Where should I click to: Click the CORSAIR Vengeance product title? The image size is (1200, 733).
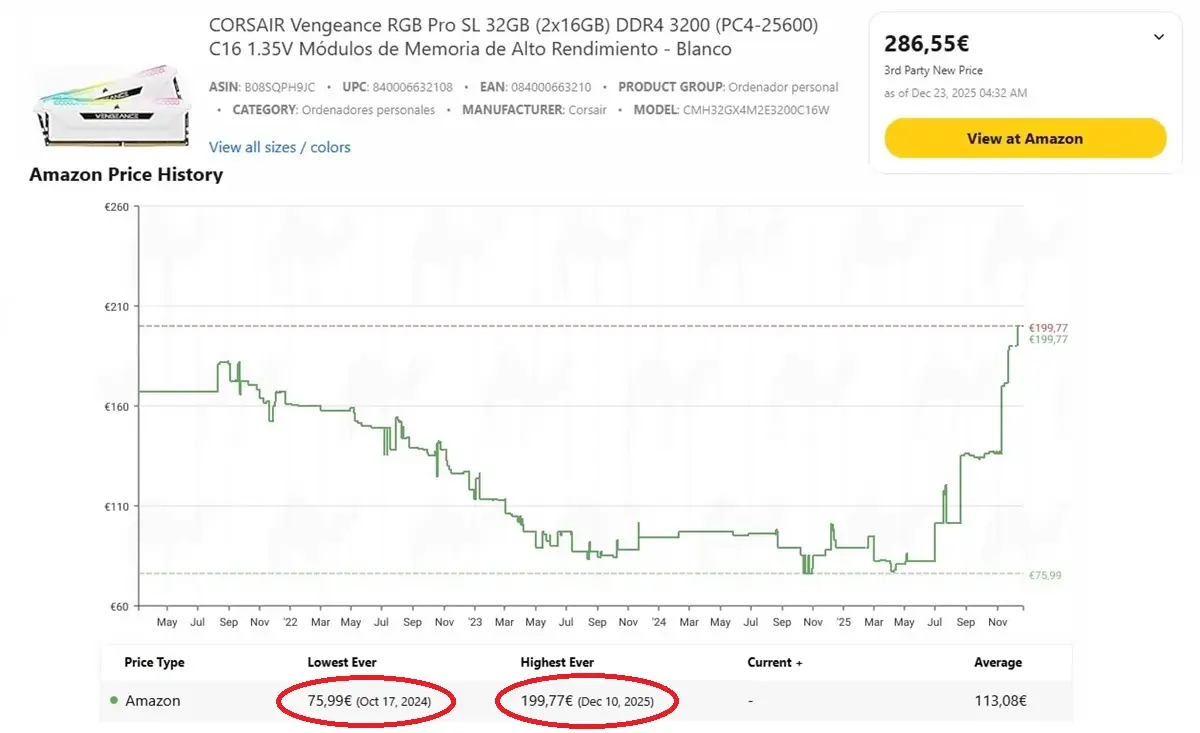click(513, 37)
